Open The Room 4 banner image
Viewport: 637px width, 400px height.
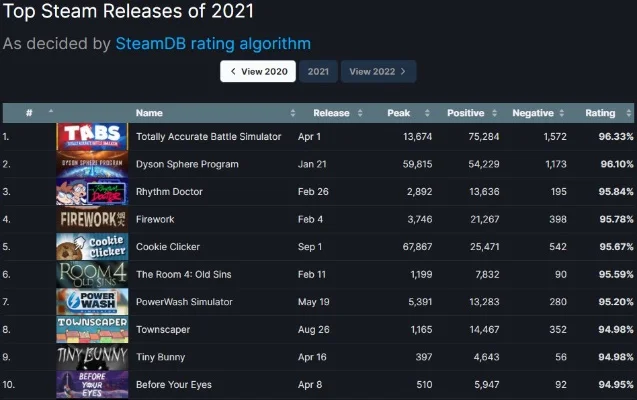[92, 274]
